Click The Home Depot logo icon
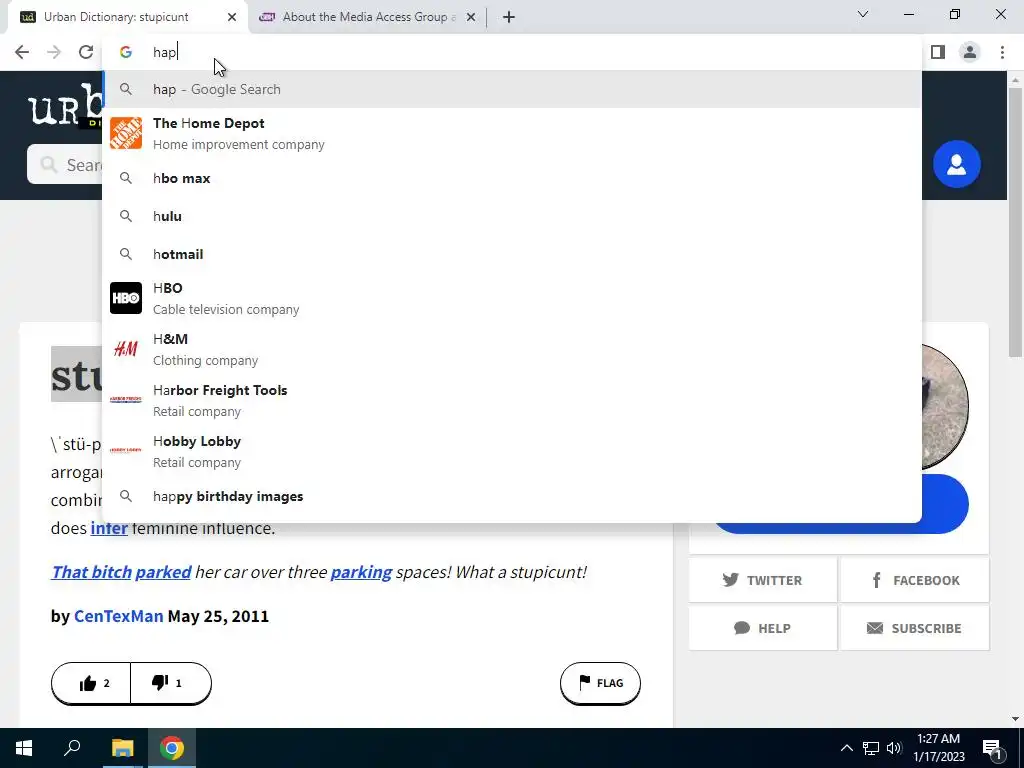This screenshot has height=768, width=1024. pos(126,133)
